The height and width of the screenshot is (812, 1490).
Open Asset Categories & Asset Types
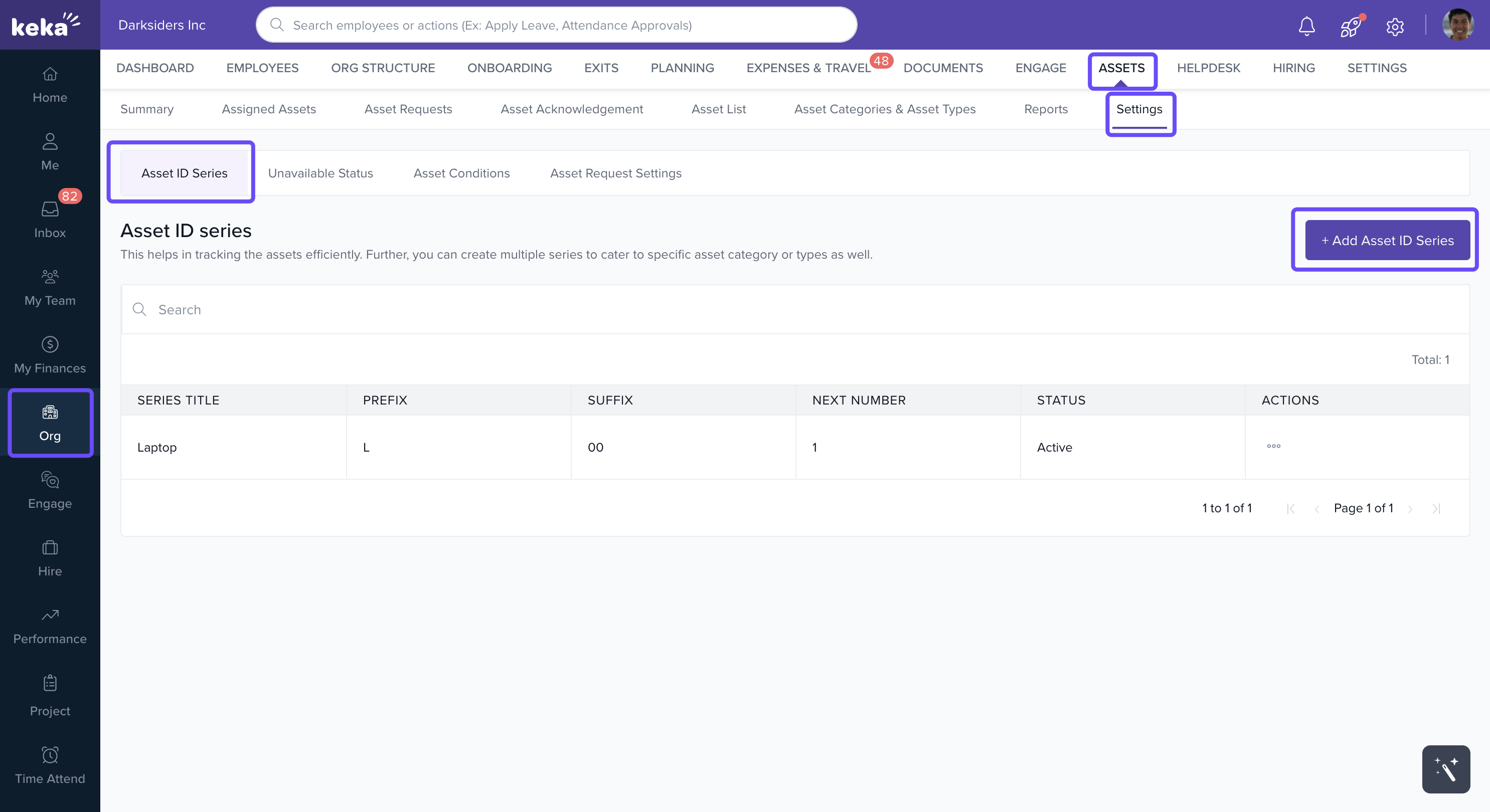[x=884, y=109]
